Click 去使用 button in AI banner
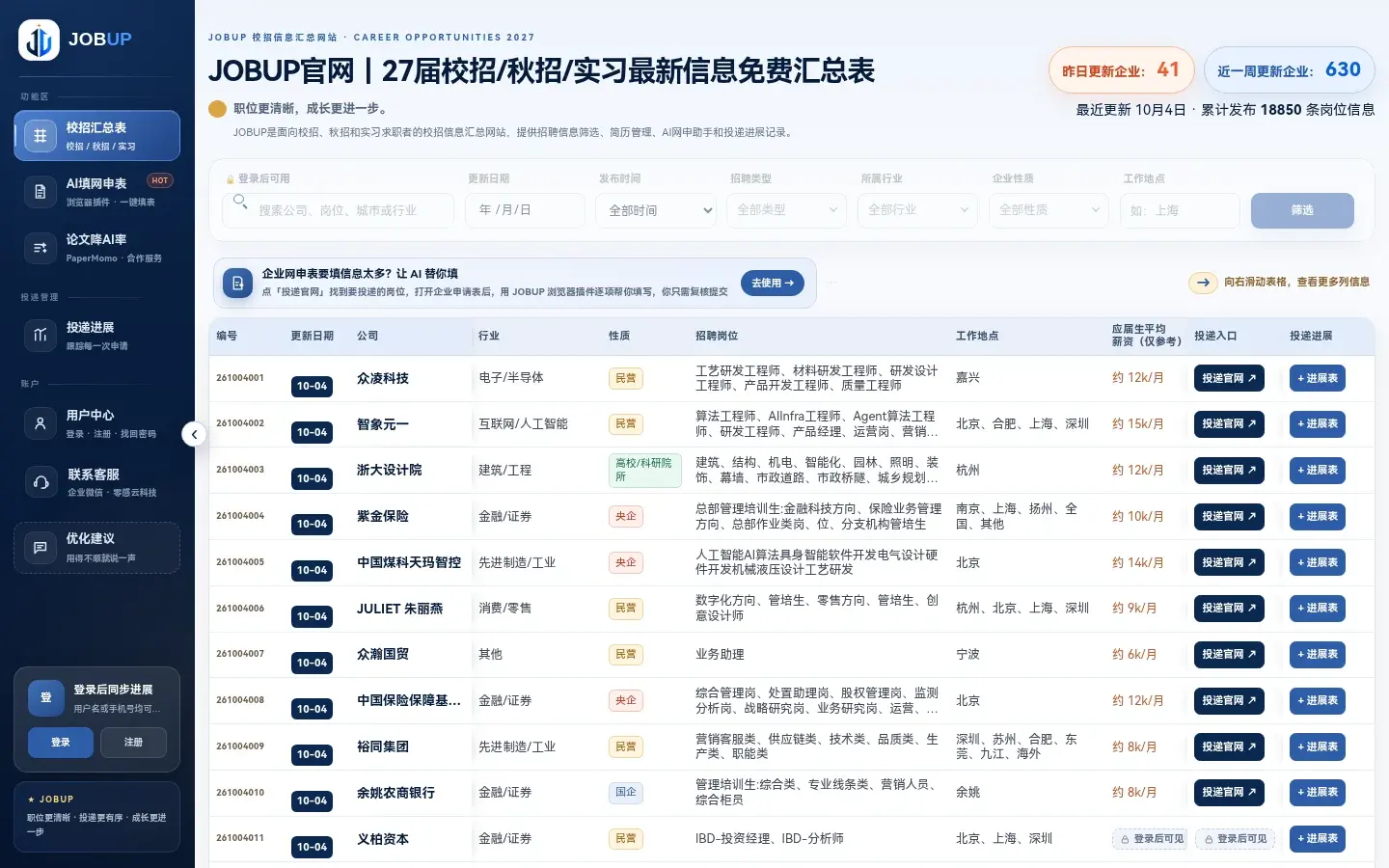1389x868 pixels. point(773,284)
